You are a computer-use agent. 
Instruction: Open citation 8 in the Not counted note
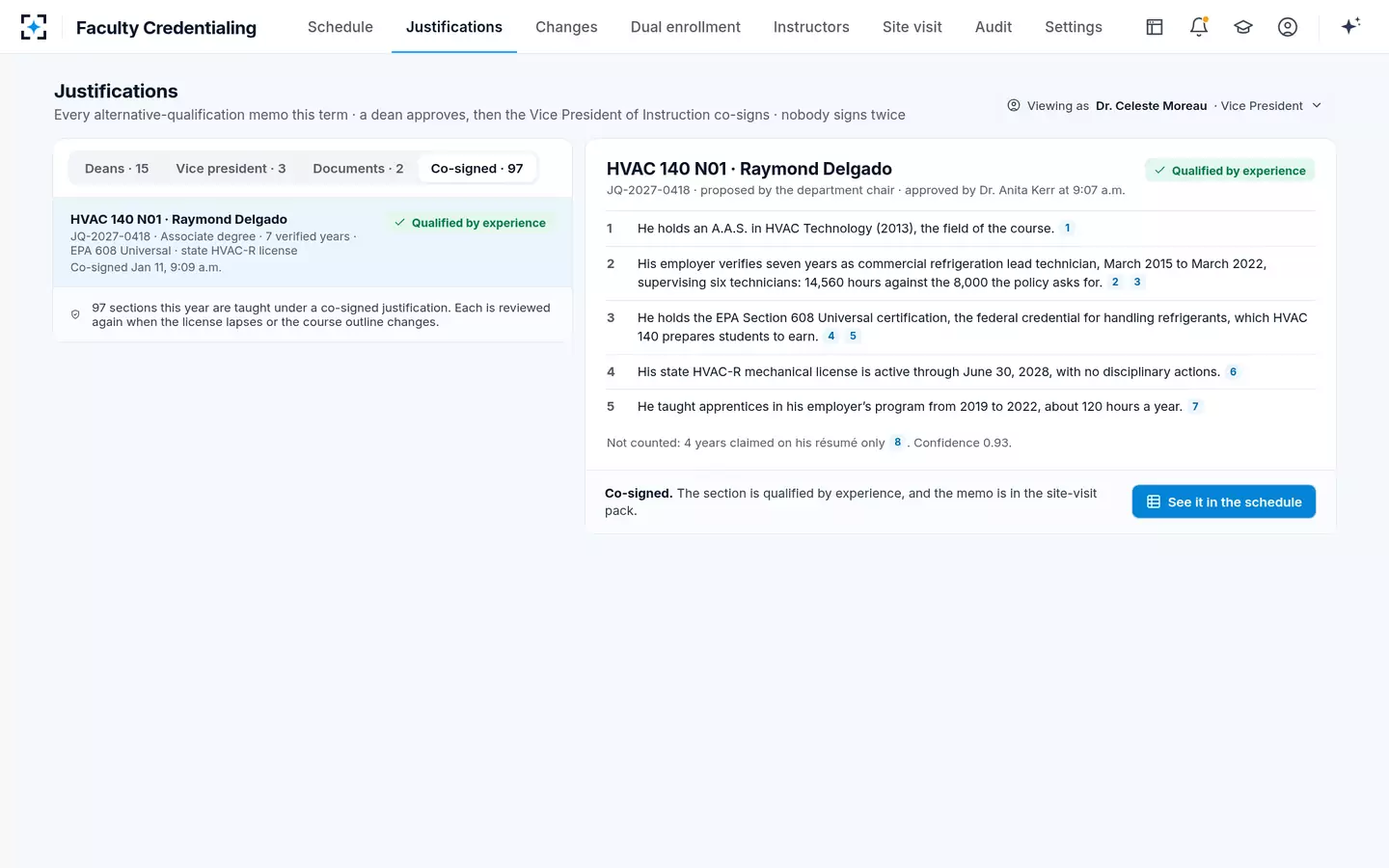897,443
